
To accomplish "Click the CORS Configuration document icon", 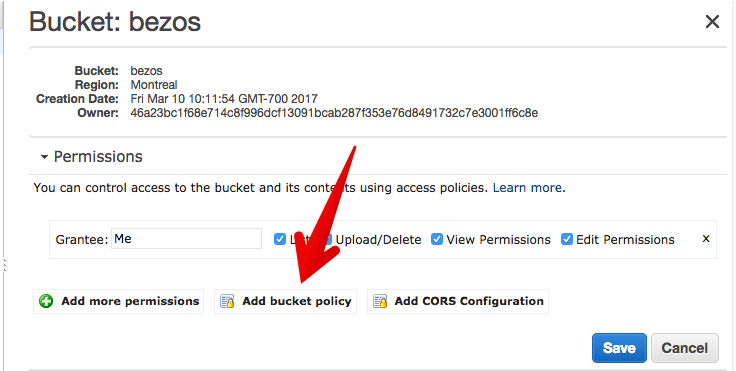I will tap(380, 301).
